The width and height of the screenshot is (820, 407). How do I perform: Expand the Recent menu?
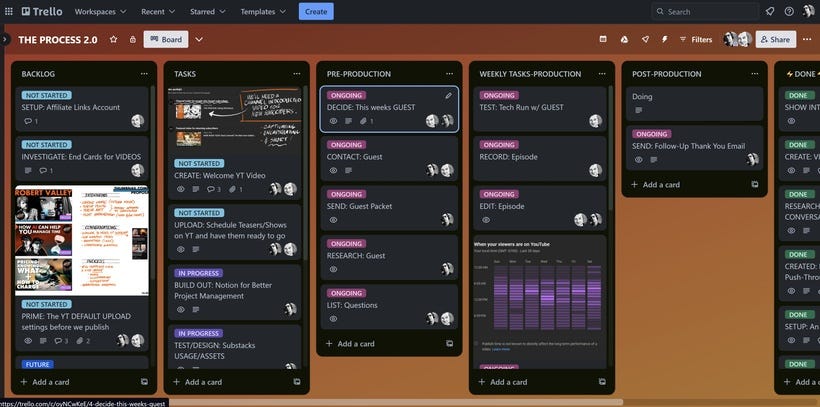click(x=157, y=11)
